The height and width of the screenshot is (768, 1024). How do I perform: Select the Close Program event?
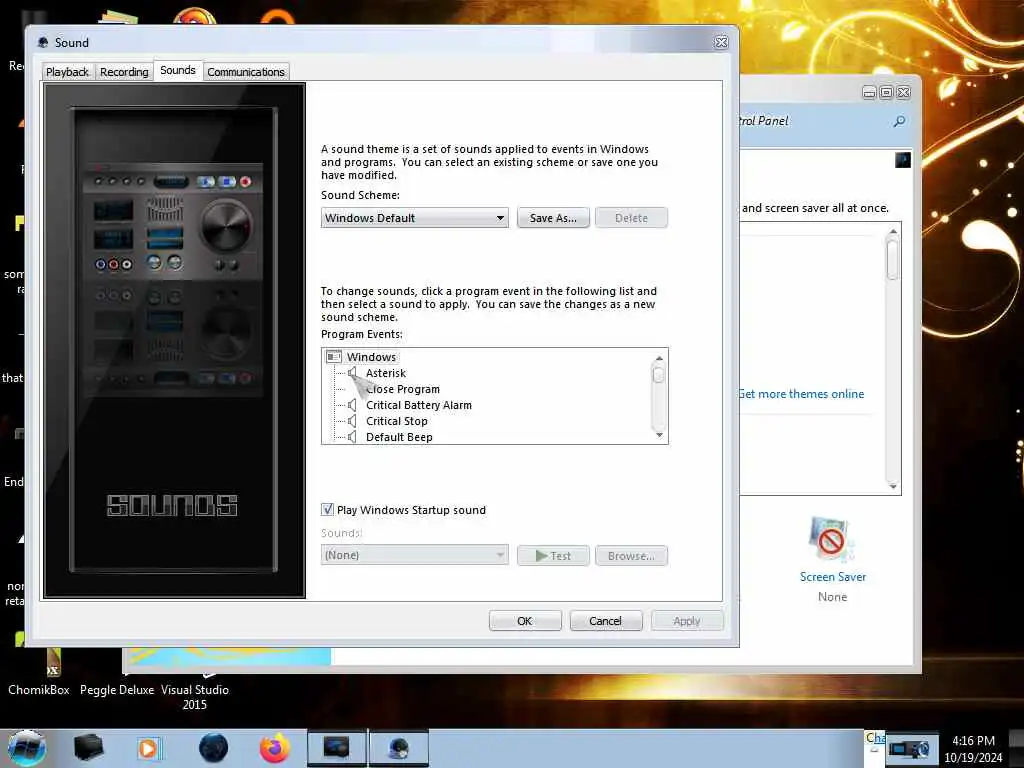[x=403, y=389]
